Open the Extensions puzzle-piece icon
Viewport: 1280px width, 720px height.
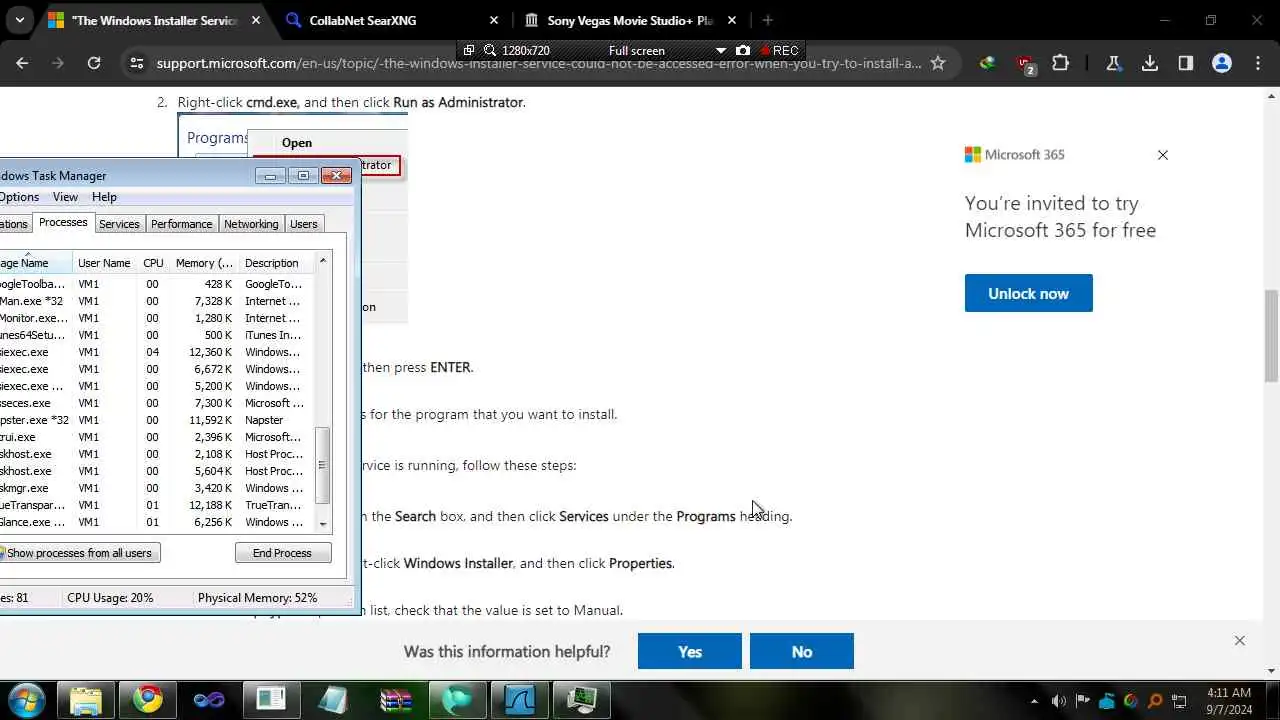click(1060, 63)
